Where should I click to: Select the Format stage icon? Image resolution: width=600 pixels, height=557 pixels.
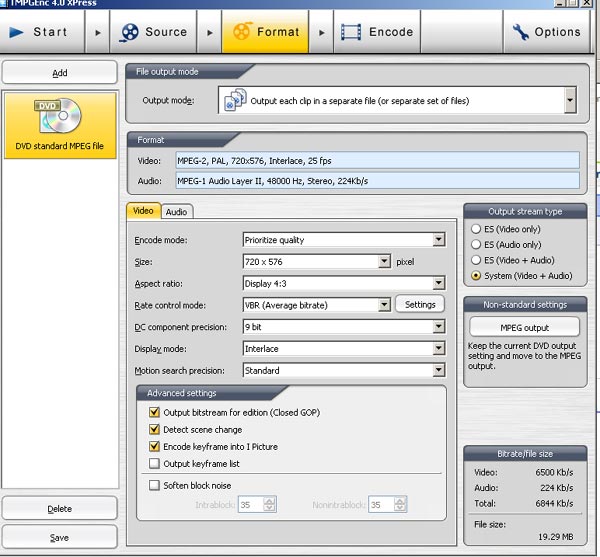click(x=241, y=32)
